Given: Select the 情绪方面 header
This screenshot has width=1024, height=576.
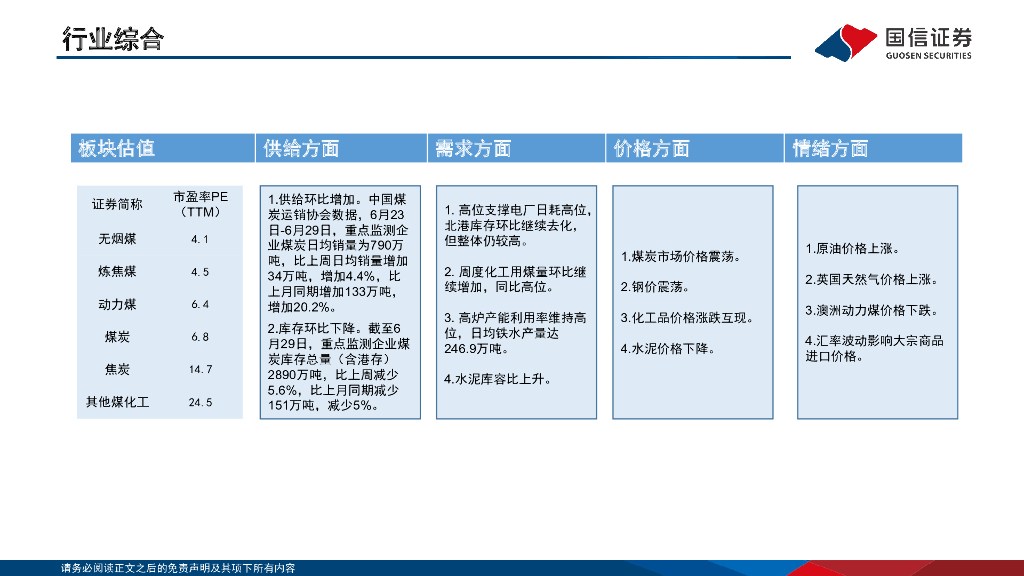Looking at the screenshot, I should point(873,148).
